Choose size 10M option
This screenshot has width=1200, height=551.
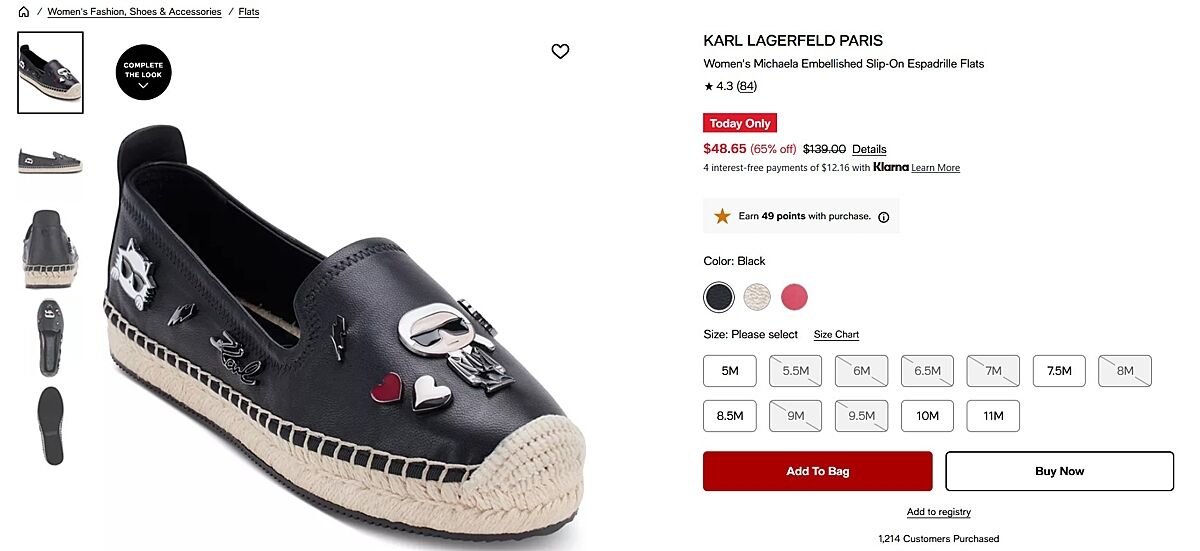pyautogui.click(x=927, y=416)
